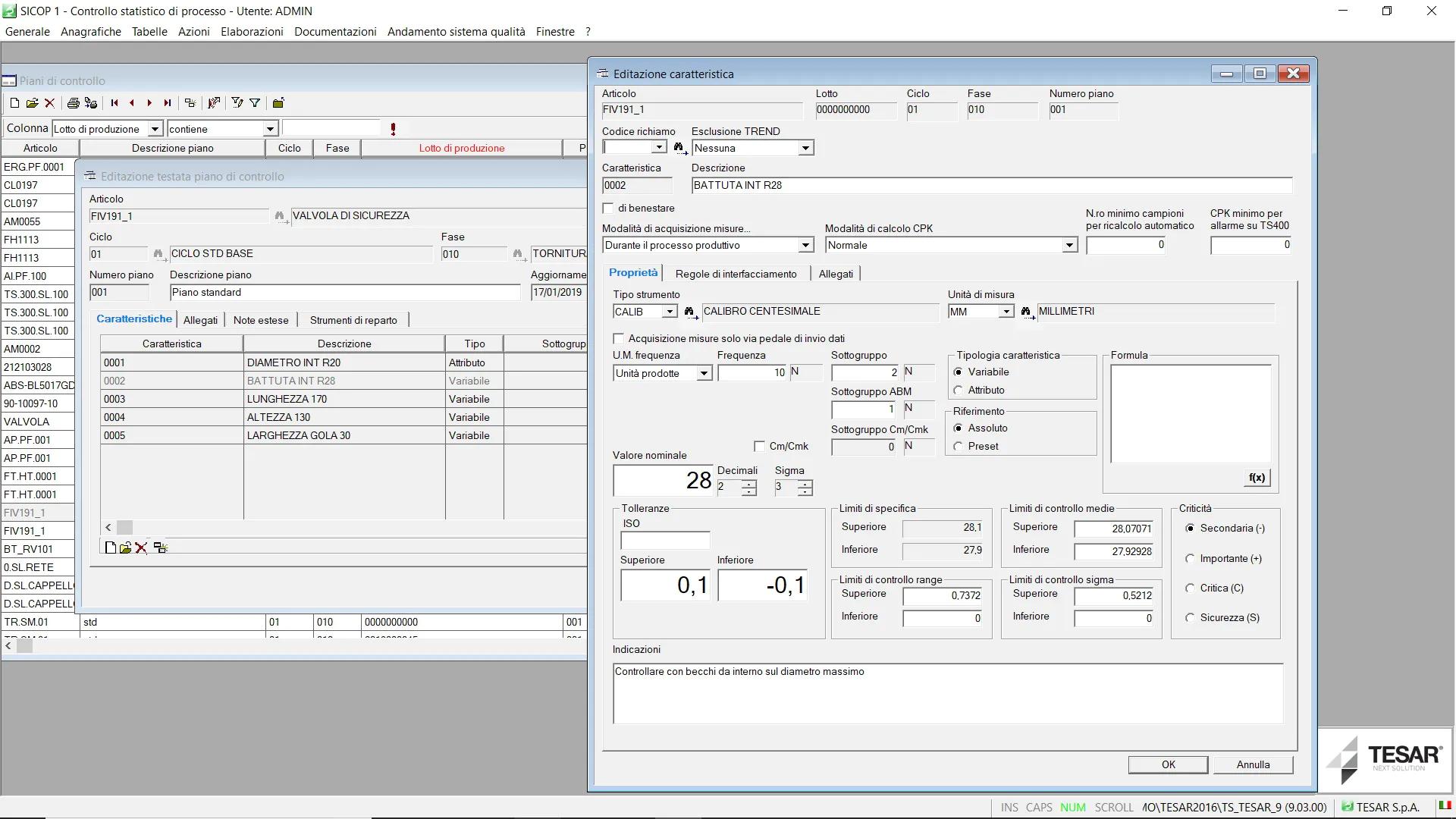Click binoculars lookup next to Tipo strumento
This screenshot has width=1456, height=819.
(690, 312)
